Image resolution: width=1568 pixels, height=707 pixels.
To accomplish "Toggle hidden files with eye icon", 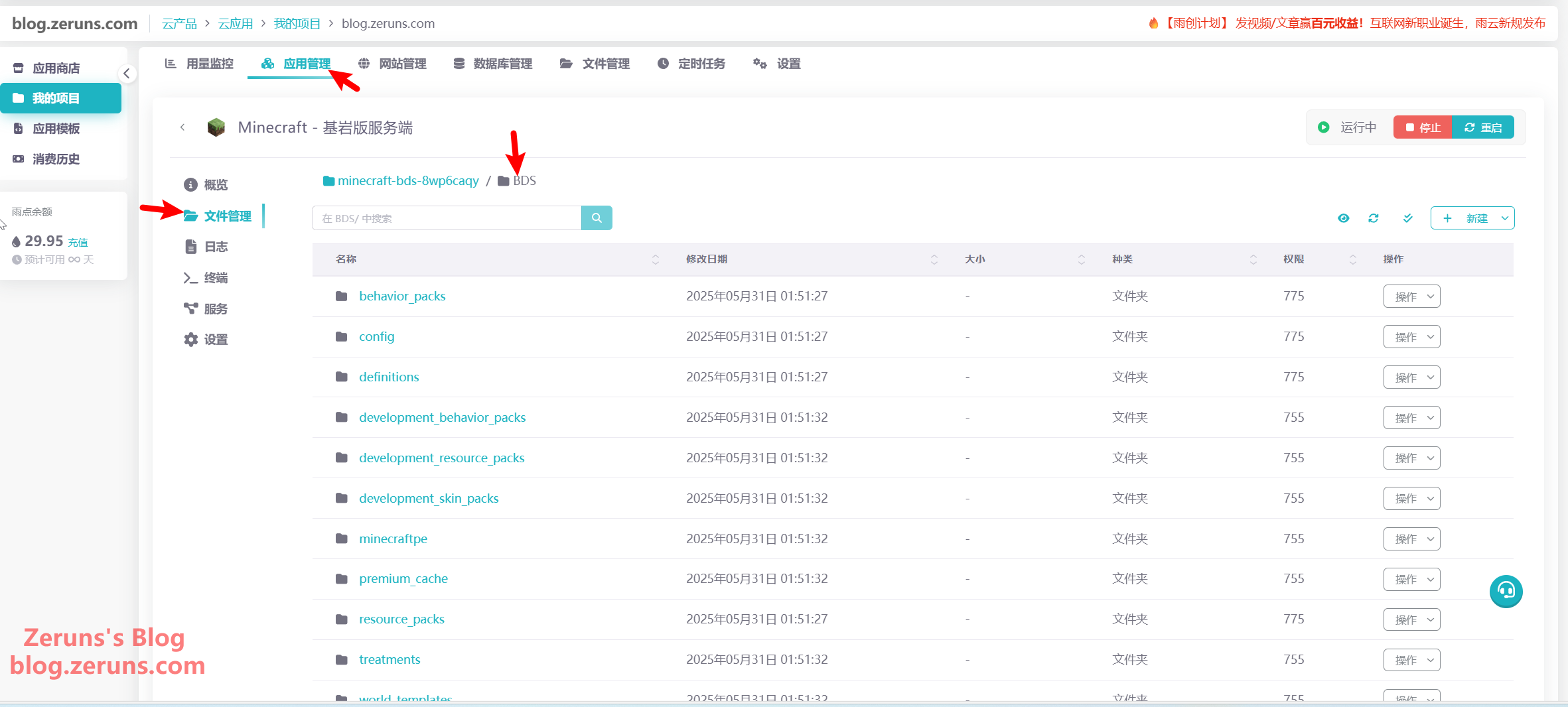I will click(x=1343, y=218).
